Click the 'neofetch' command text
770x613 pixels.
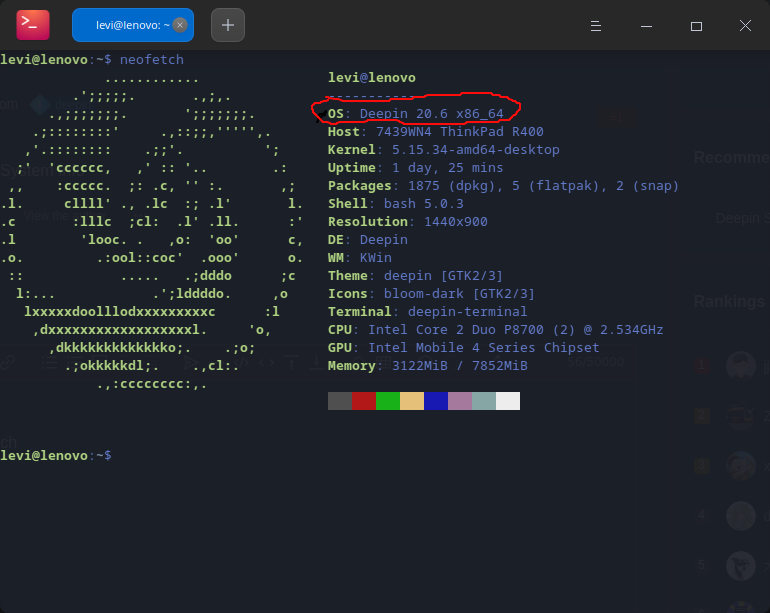pyautogui.click(x=152, y=59)
